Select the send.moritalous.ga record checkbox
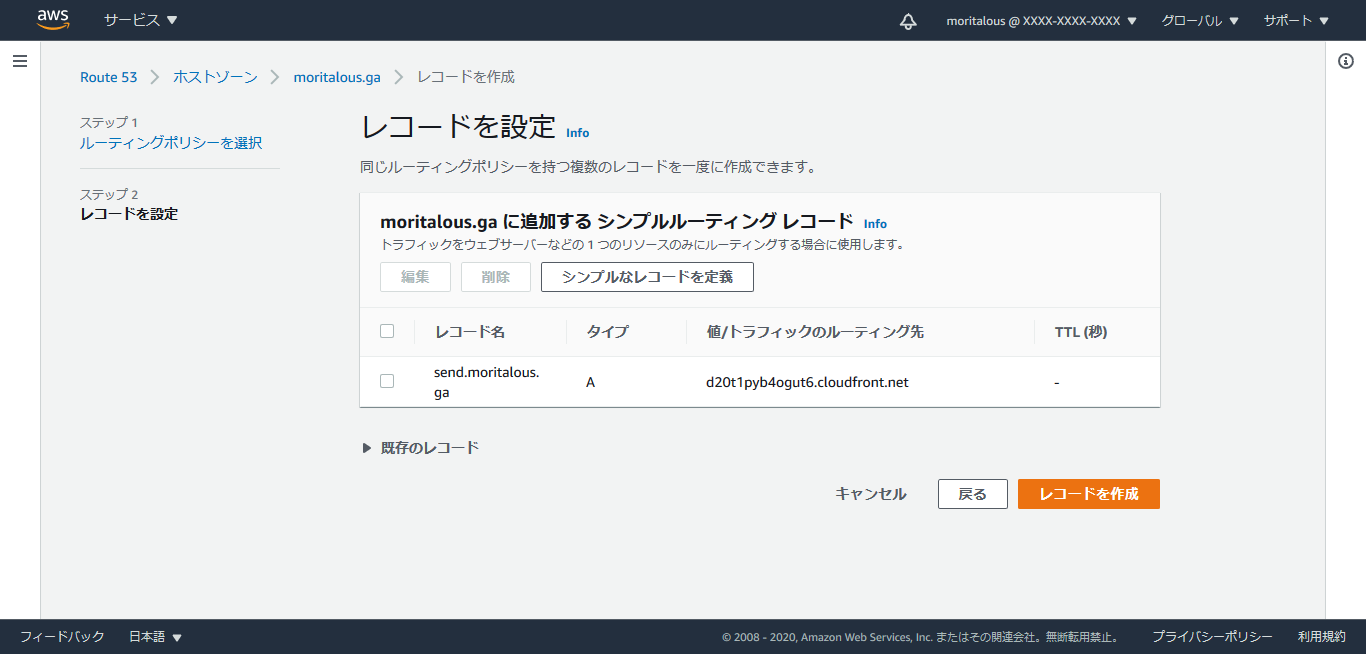The image size is (1366, 654). click(x=387, y=381)
